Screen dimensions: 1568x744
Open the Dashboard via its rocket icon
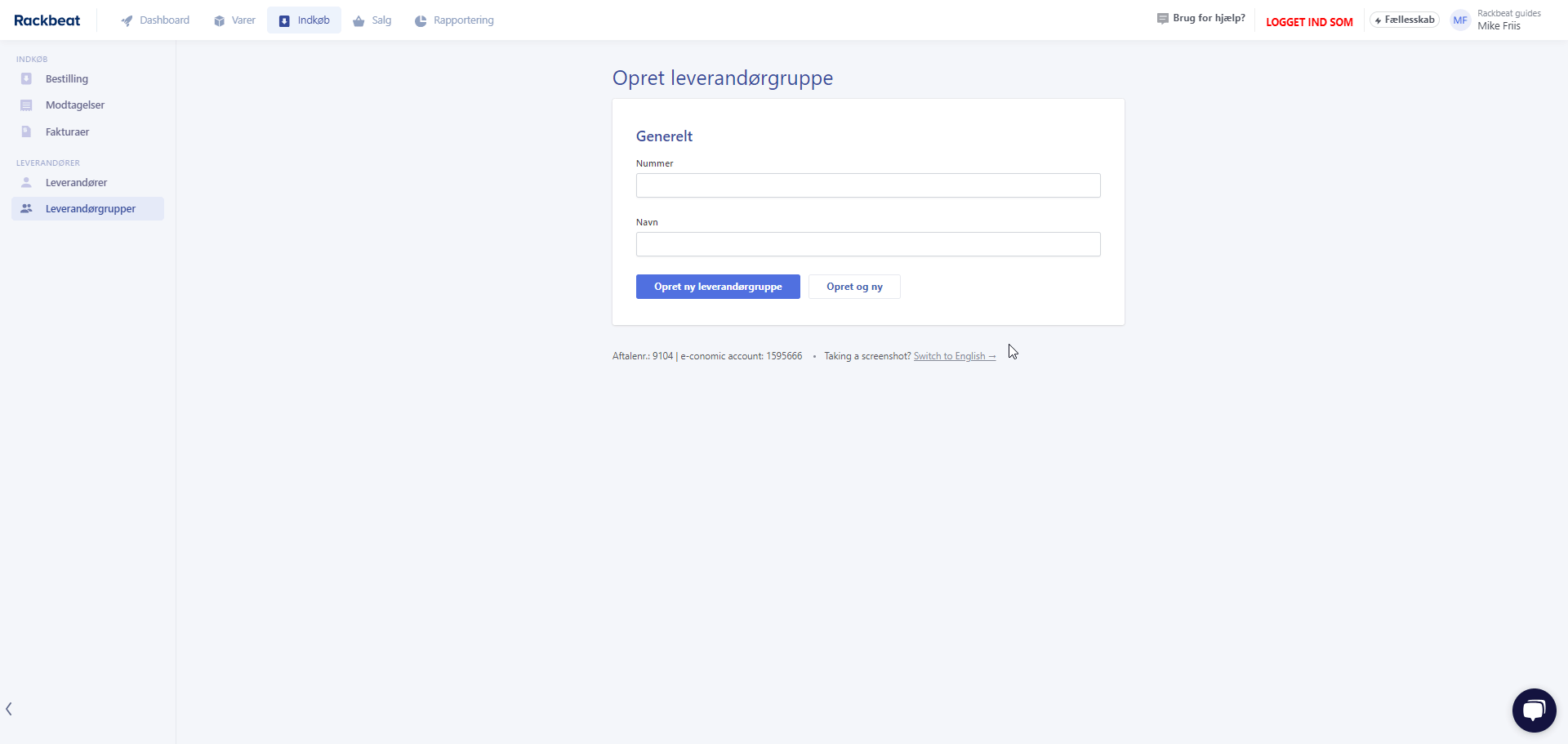(x=126, y=20)
